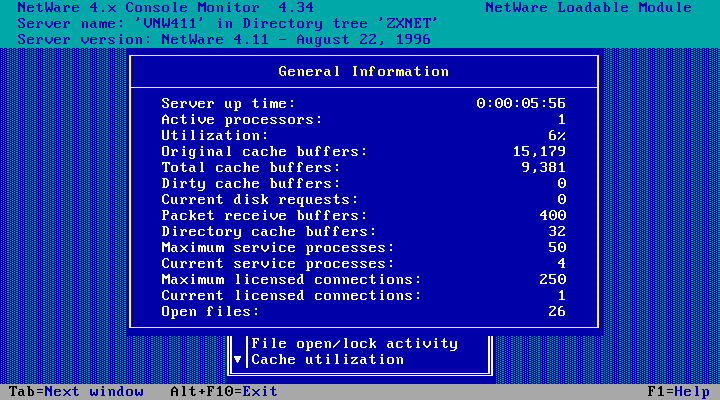Click Dirty cache buffers label

251,184
